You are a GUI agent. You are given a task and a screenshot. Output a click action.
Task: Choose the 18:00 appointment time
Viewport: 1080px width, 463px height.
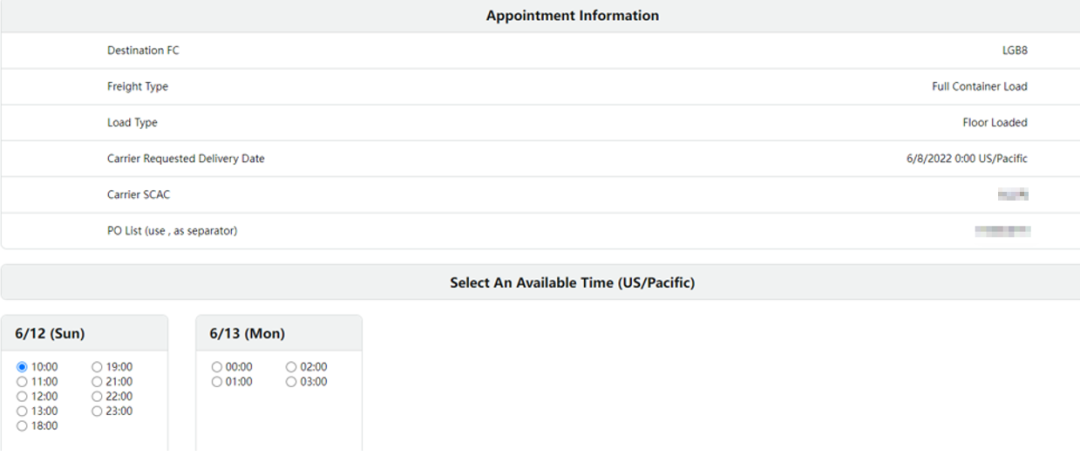click(22, 426)
